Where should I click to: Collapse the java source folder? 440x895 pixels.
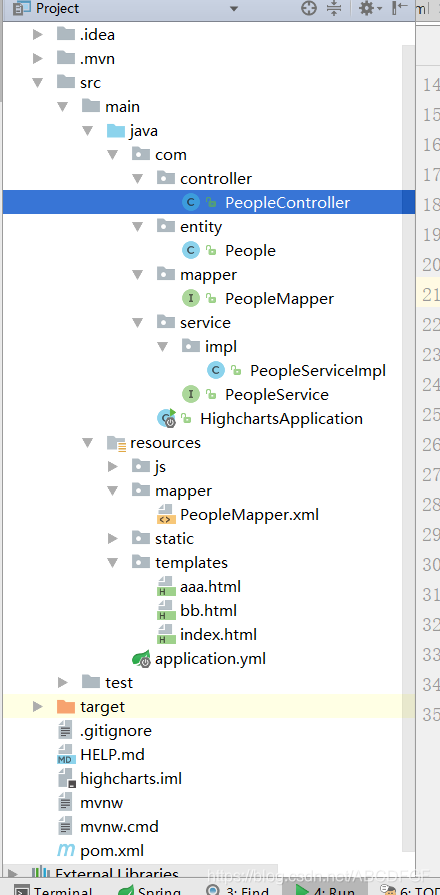[x=87, y=131]
